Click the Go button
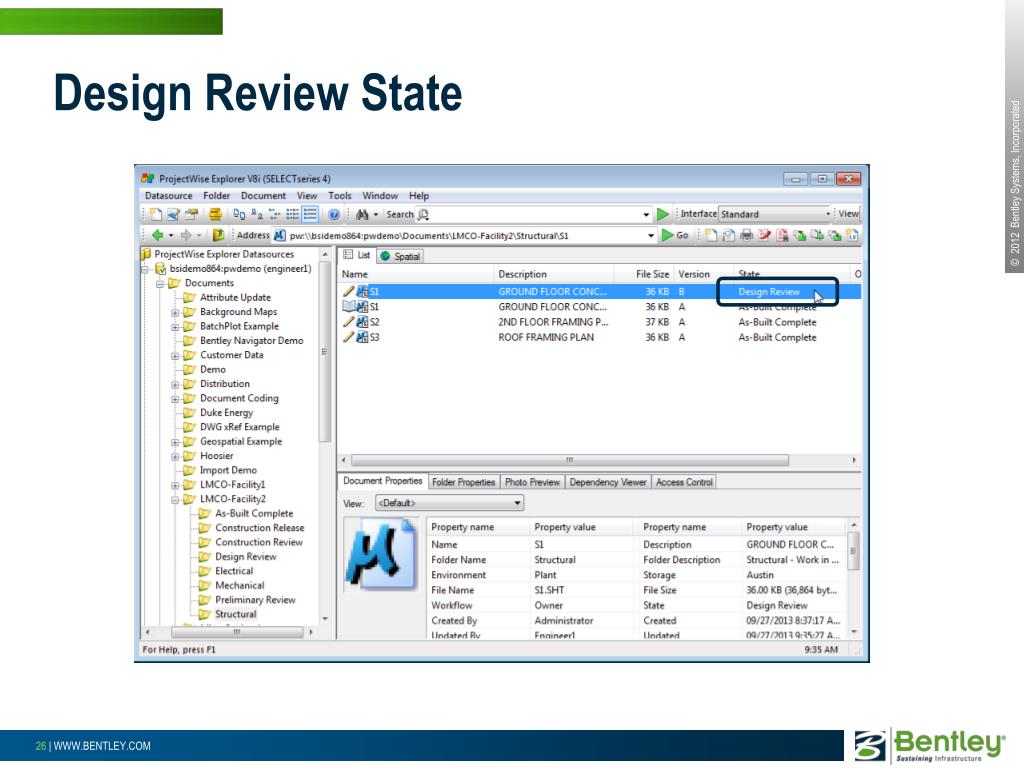 point(675,235)
